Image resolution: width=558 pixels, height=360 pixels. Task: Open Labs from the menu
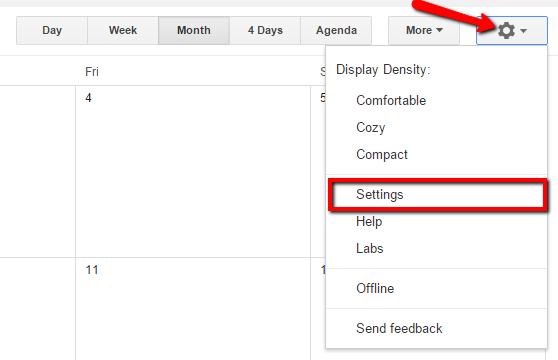pos(437,249)
